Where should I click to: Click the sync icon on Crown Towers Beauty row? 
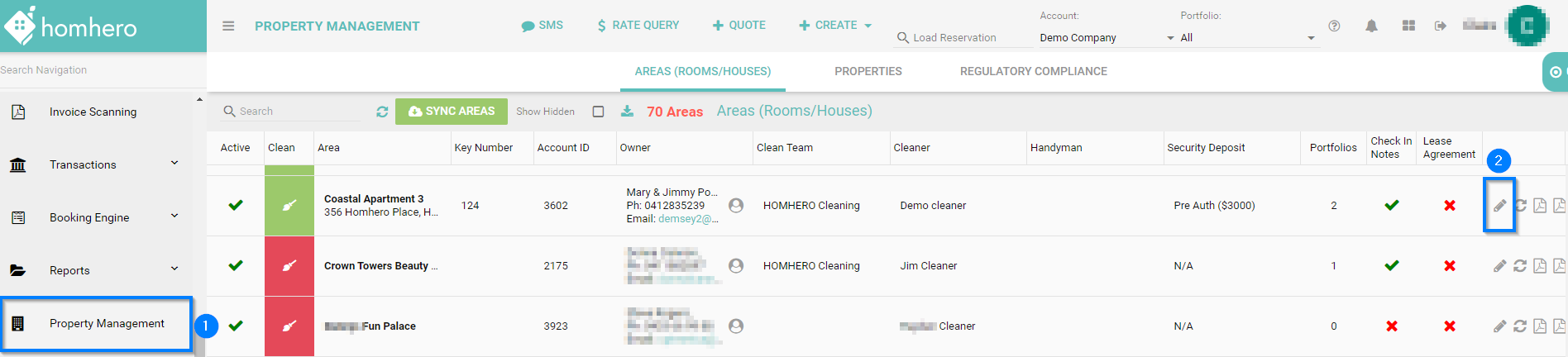[1520, 266]
